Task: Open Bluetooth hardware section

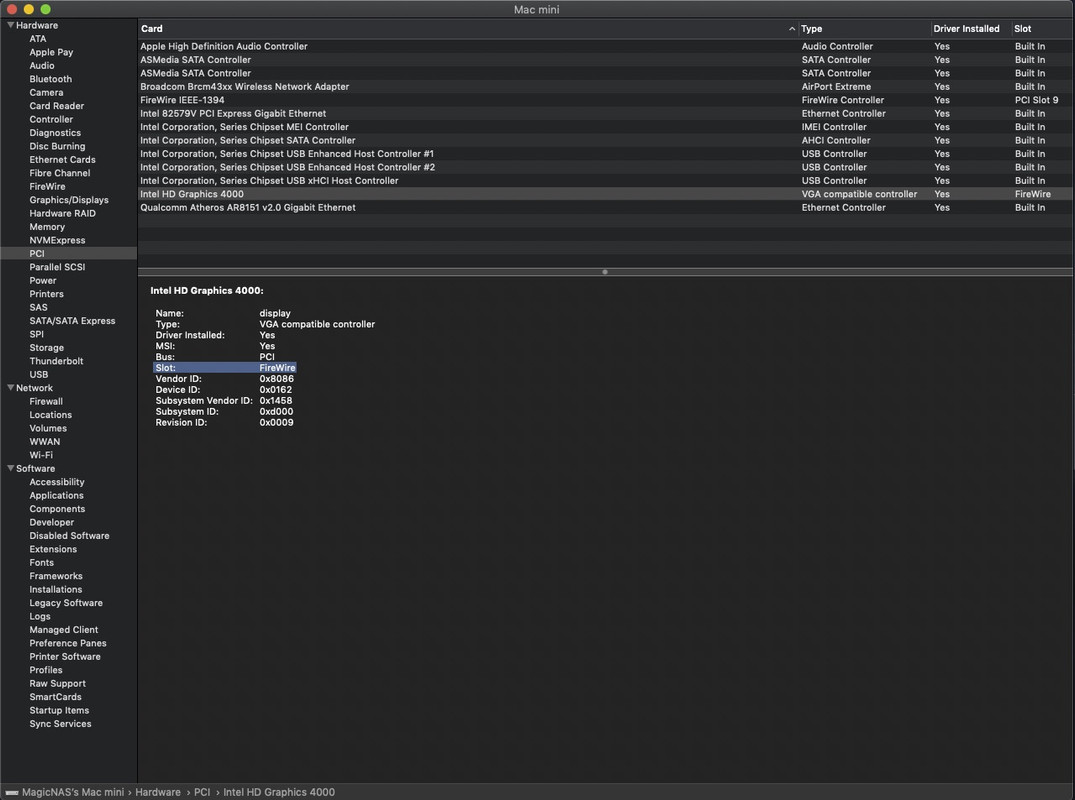Action: pyautogui.click(x=50, y=79)
